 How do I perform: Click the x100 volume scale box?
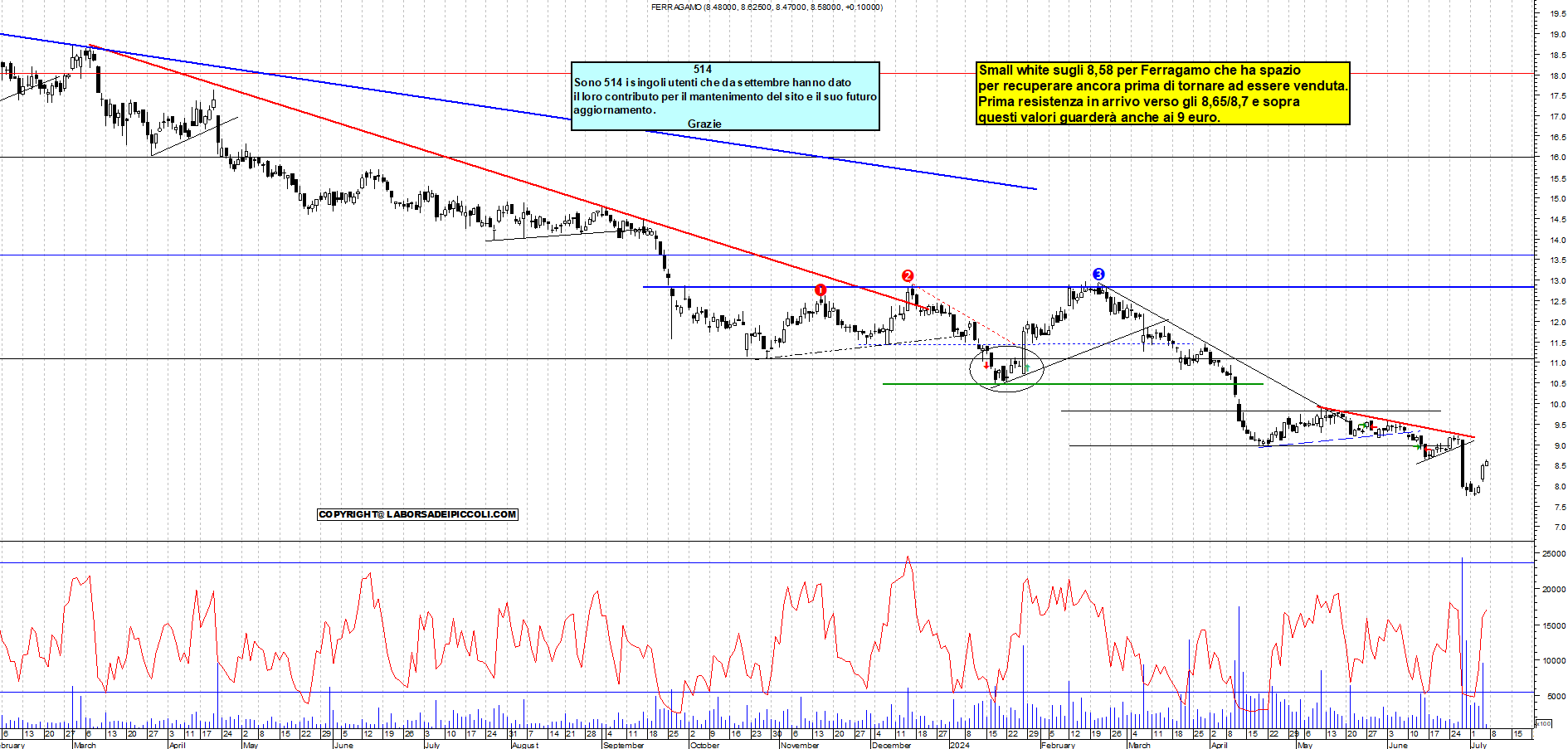1544,723
